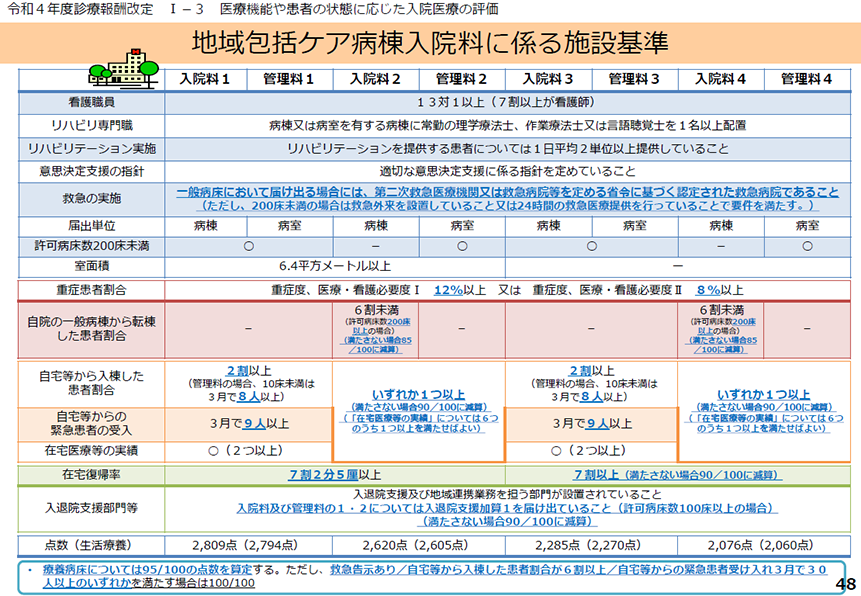Image resolution: width=861 pixels, height=596 pixels.
Task: Click the first いずれか1つ以上 underlined text
Action: click(418, 394)
